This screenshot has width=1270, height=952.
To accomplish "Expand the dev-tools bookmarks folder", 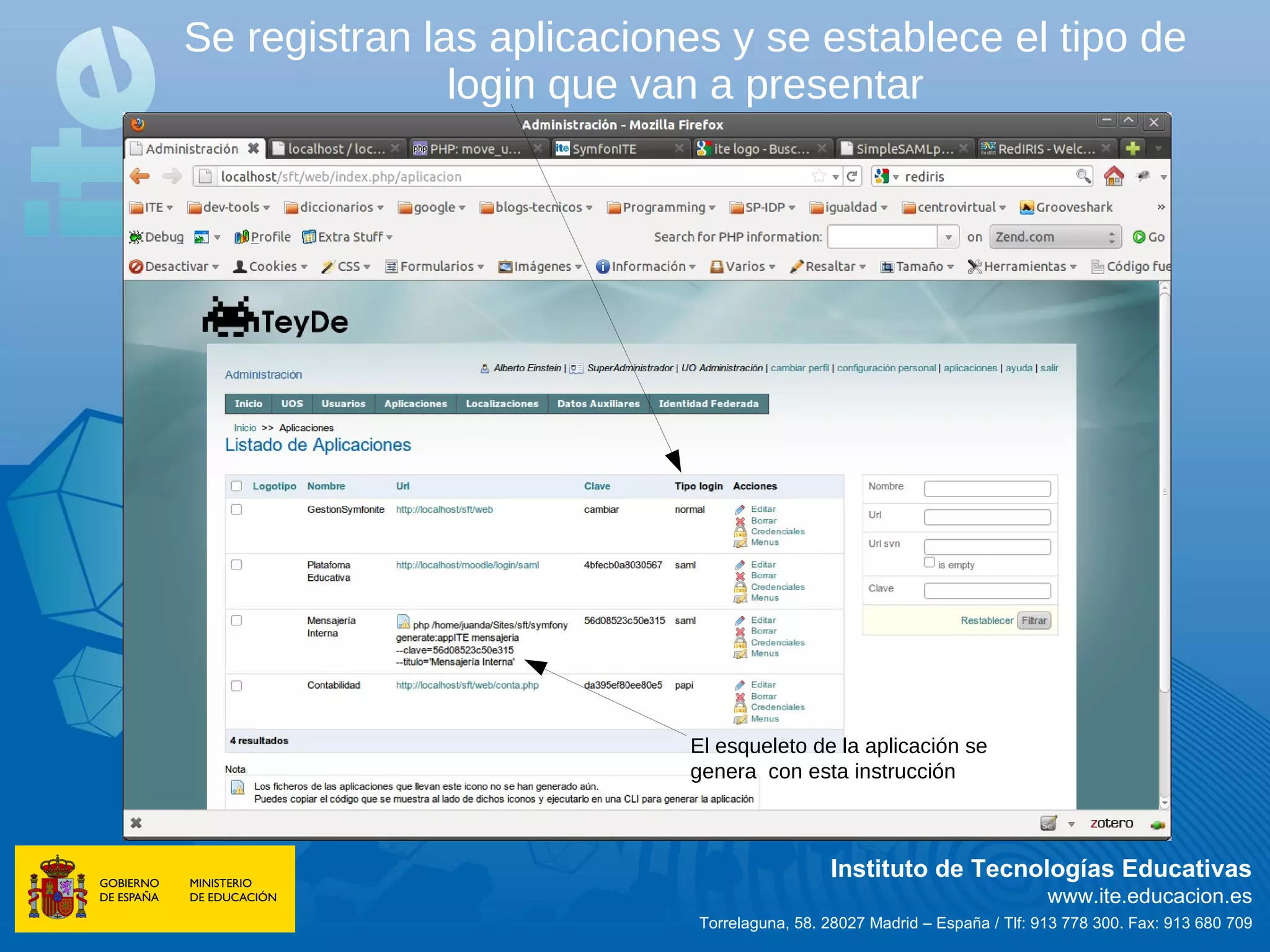I will click(x=228, y=207).
